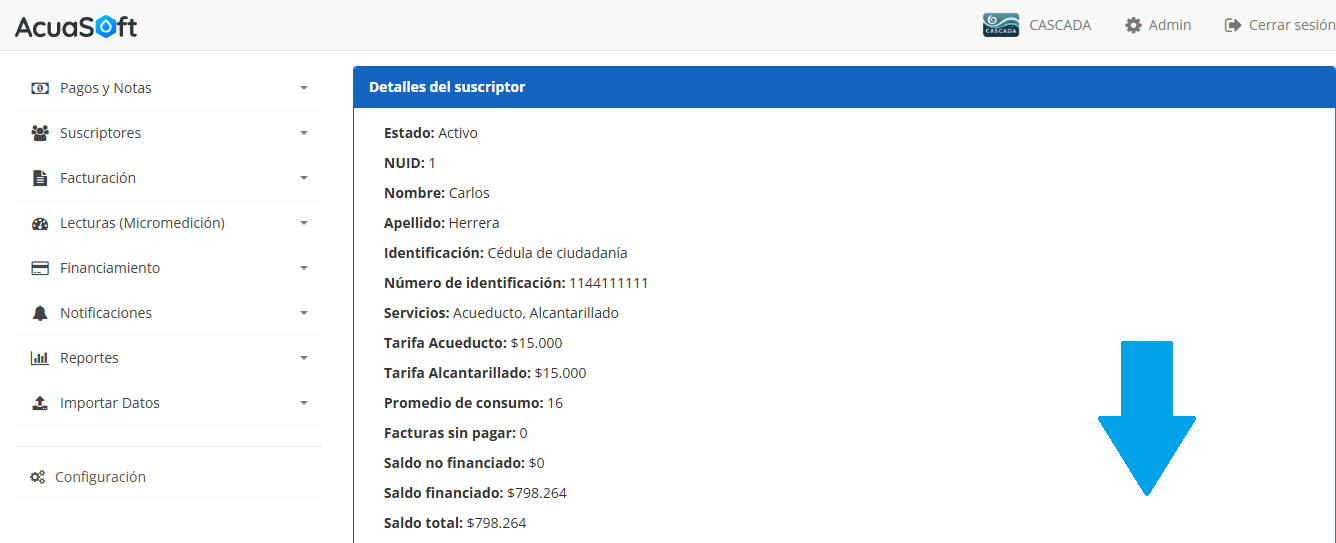Click Cerrar sesión to log out
Image resolution: width=1336 pixels, height=543 pixels.
1280,25
